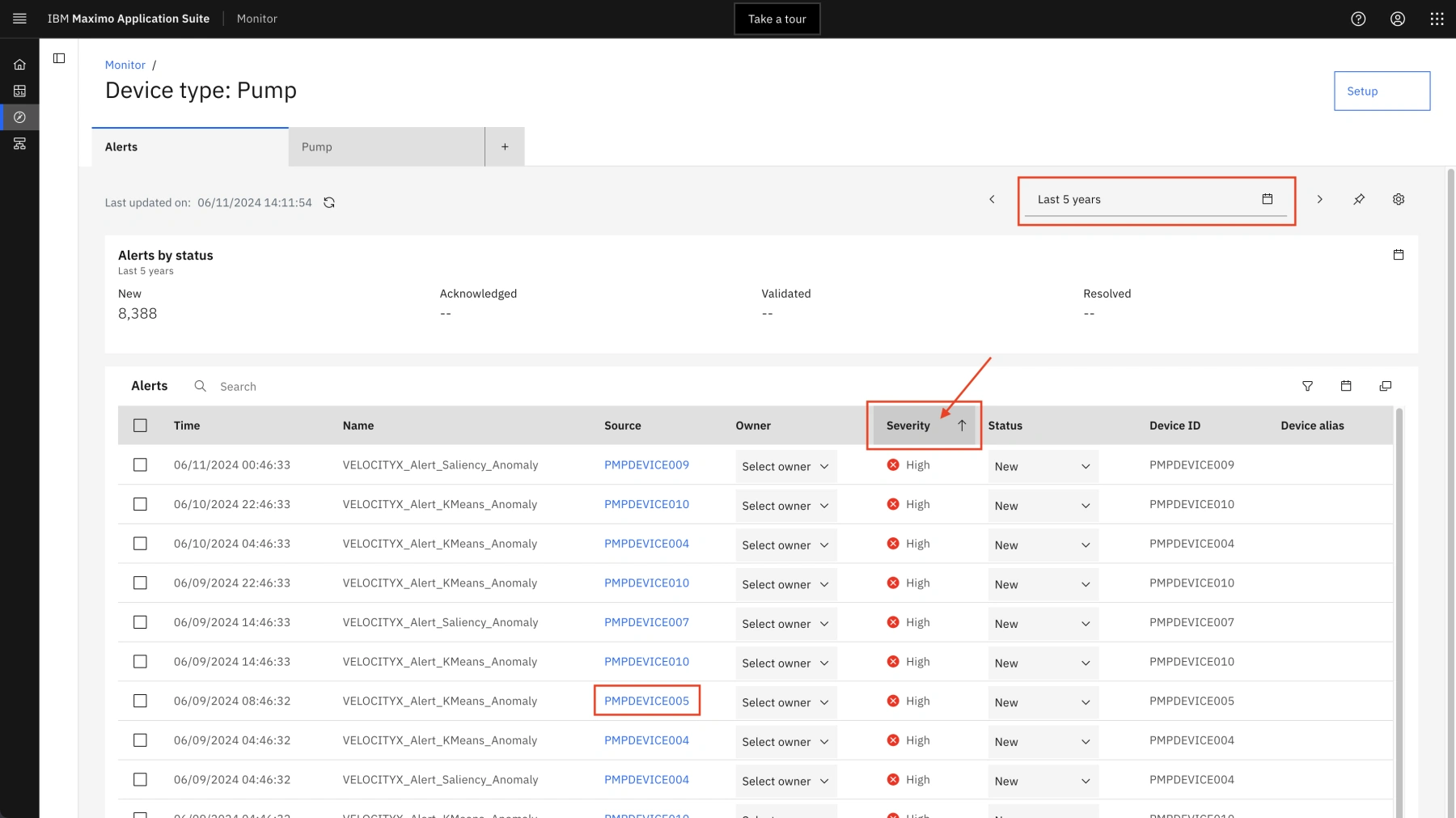Click the Setup button

click(1382, 91)
